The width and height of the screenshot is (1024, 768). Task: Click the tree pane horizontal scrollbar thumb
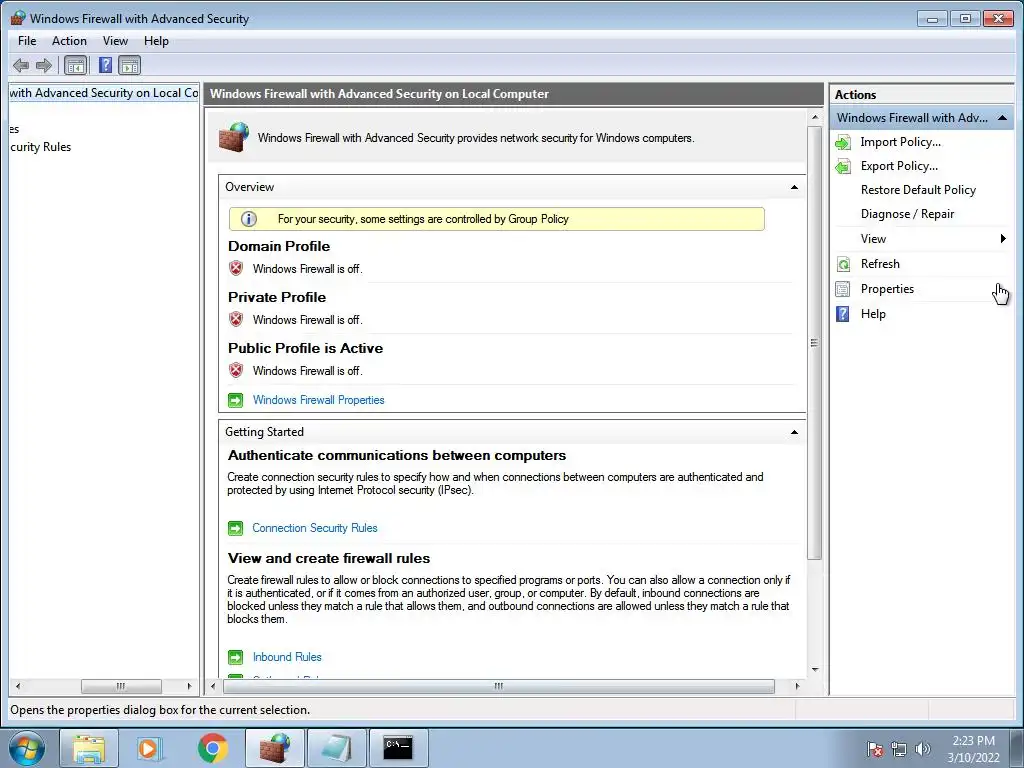[121, 686]
